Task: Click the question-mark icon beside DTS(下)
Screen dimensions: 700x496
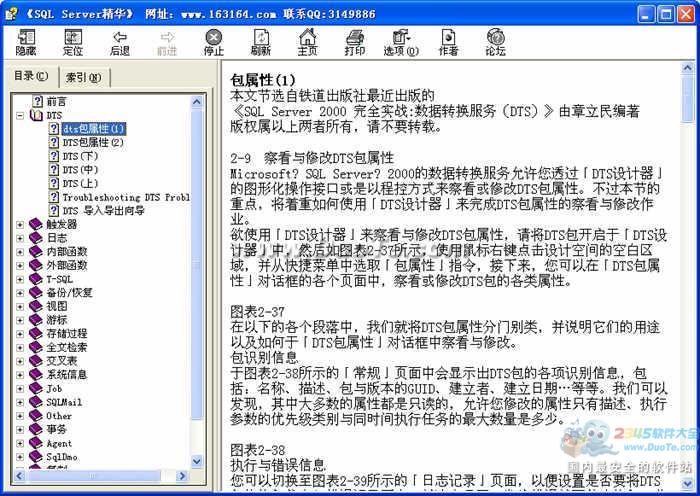Action: pos(54,156)
